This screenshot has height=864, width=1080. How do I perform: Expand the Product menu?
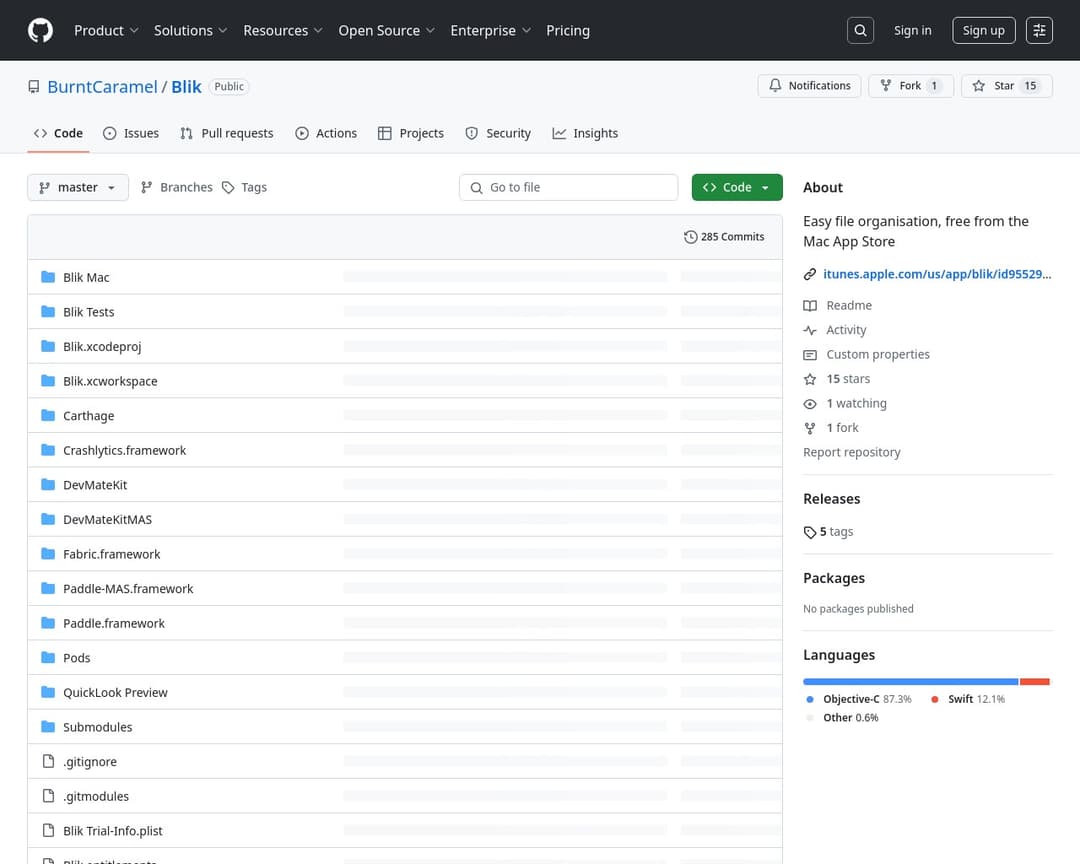(106, 30)
